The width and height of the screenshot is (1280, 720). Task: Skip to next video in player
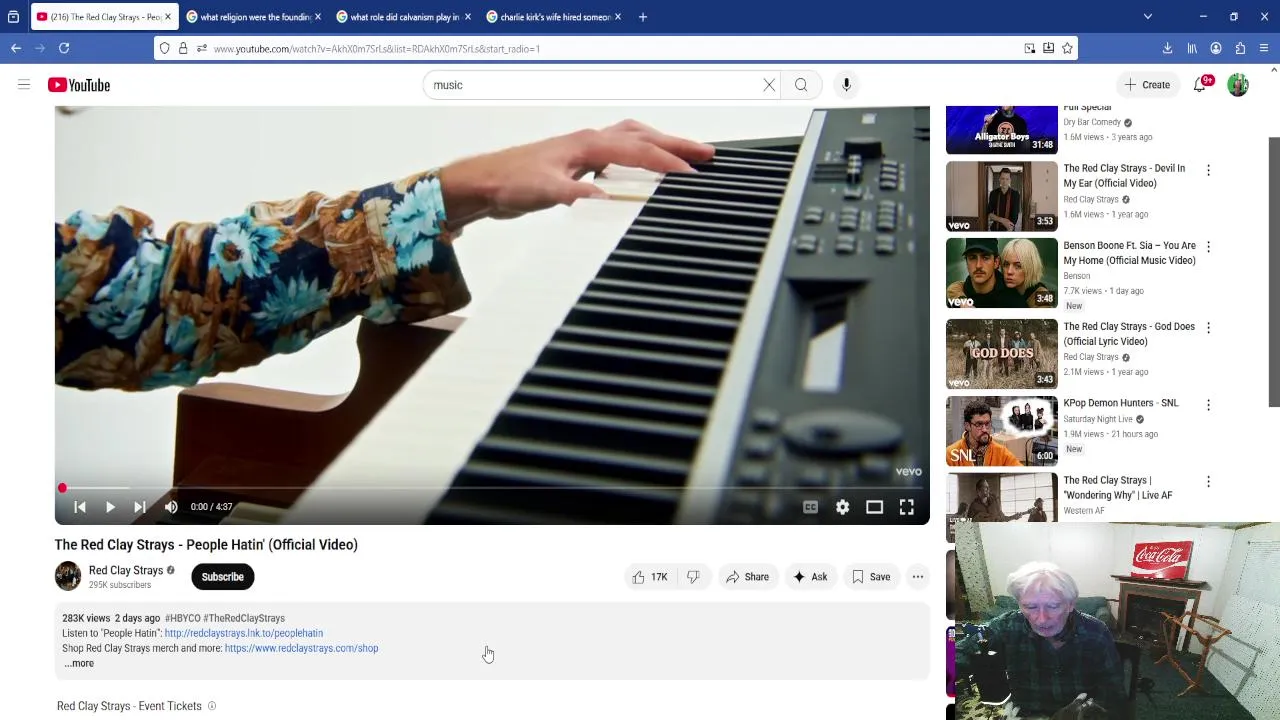pyautogui.click(x=140, y=507)
